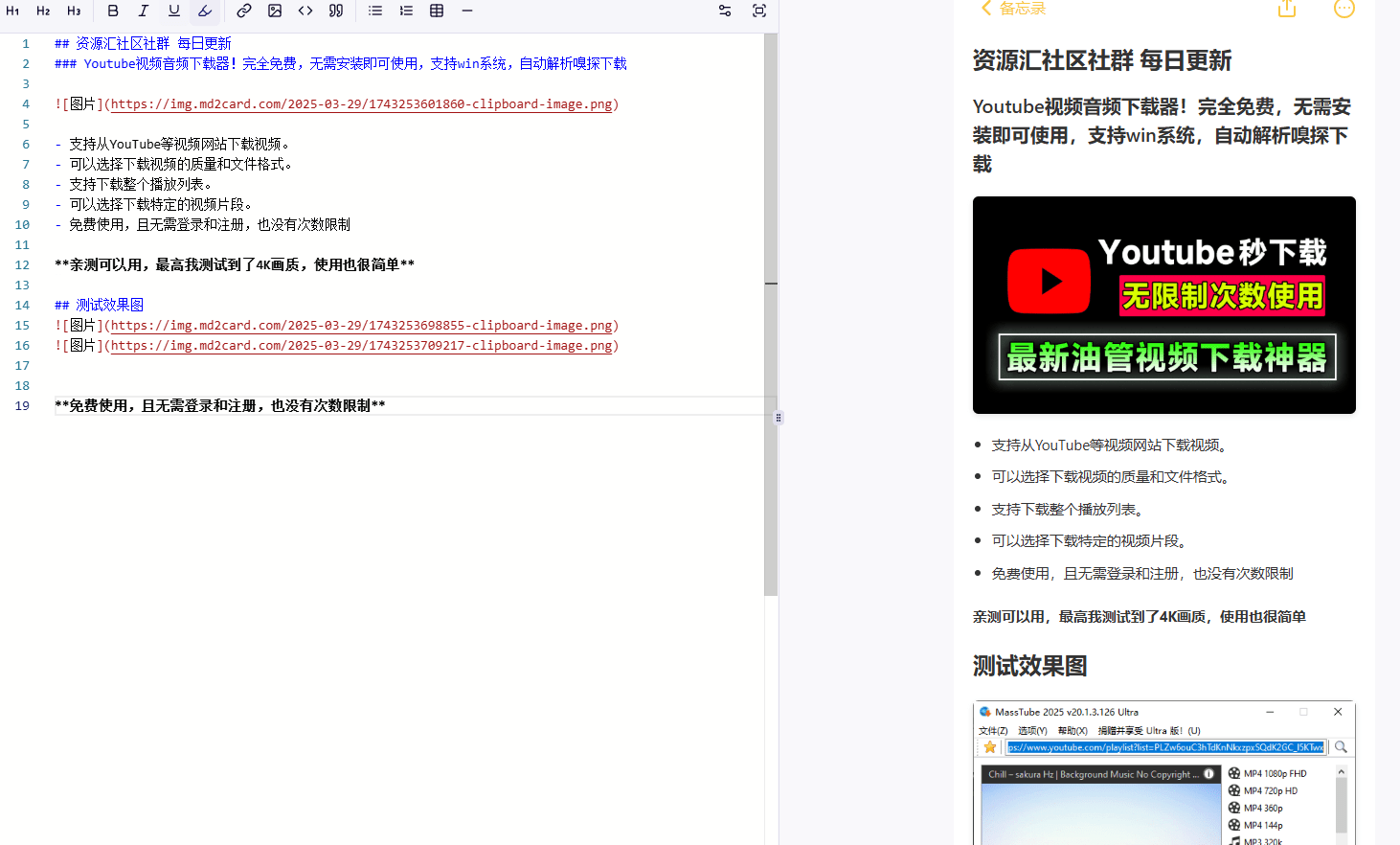Insert a table
Screen dimensions: 1400x845
[437, 11]
